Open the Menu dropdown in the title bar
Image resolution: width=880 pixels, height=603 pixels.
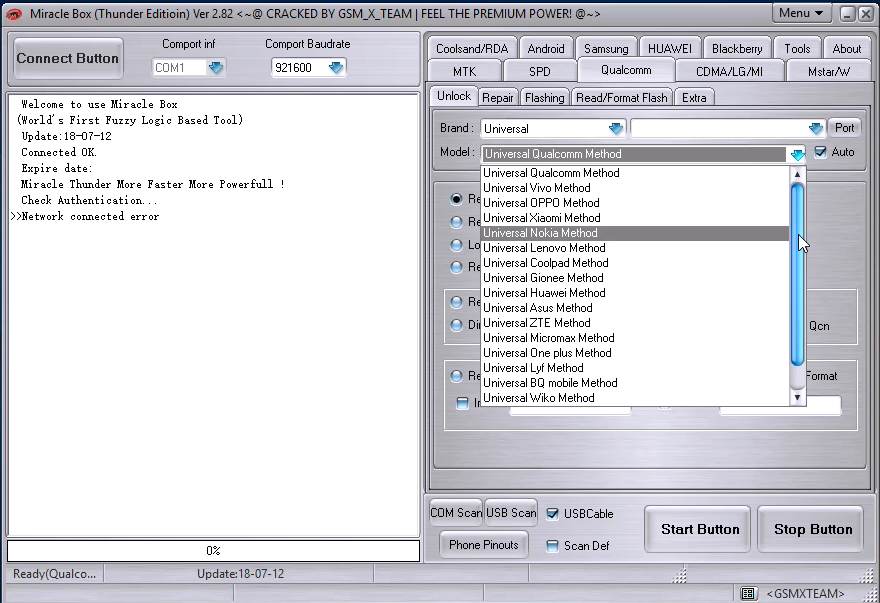[800, 13]
